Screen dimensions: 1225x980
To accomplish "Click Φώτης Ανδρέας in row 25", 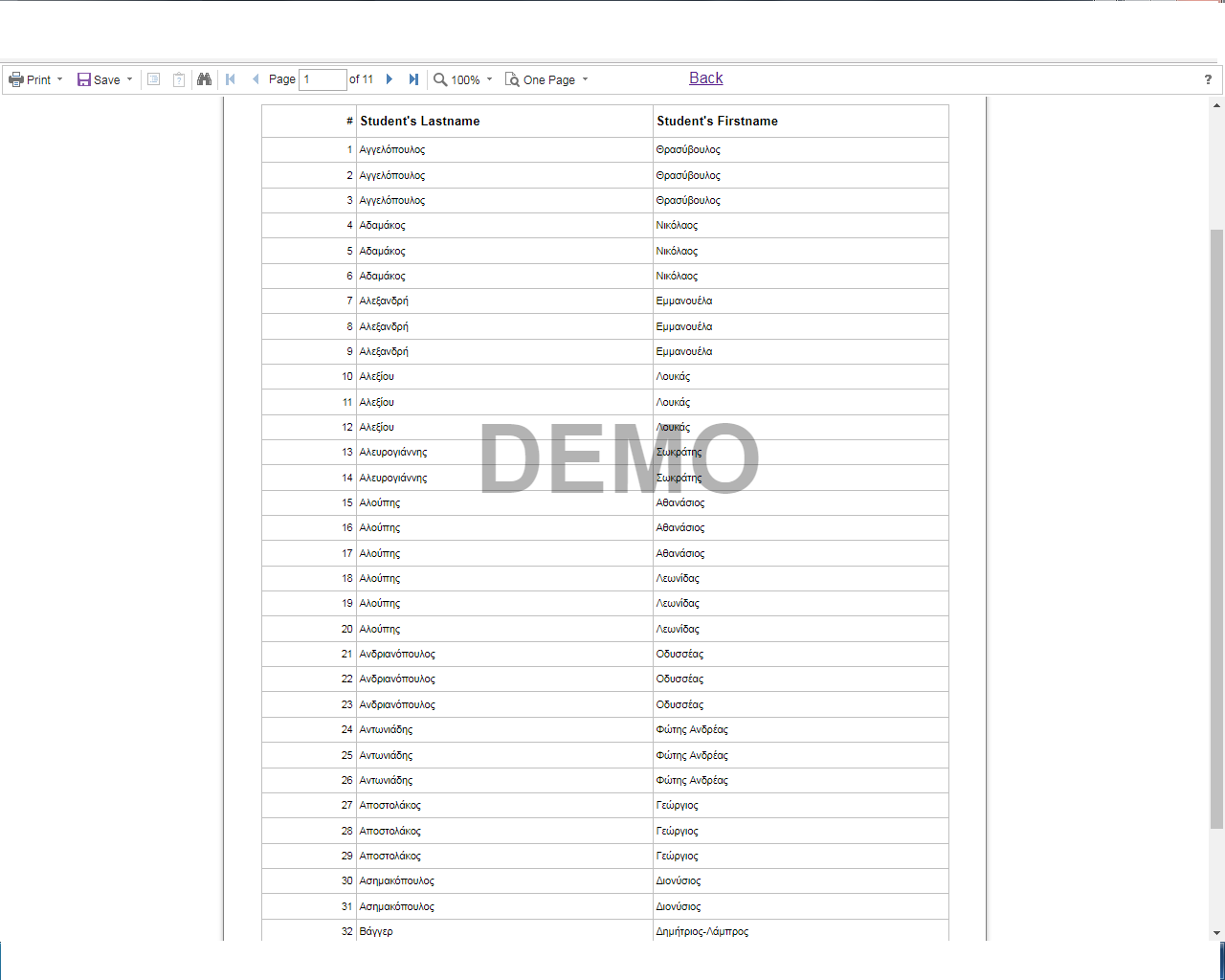I will point(692,756).
